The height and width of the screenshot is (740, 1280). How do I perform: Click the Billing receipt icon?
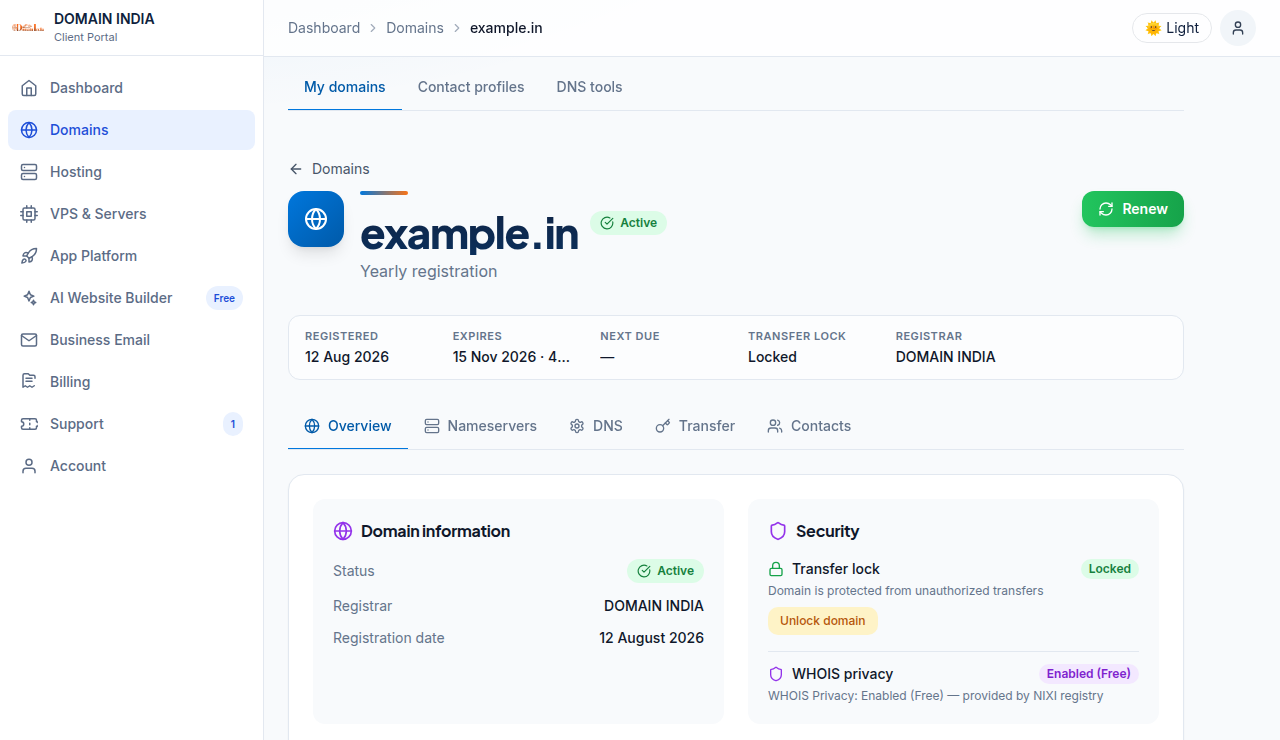pyautogui.click(x=29, y=382)
